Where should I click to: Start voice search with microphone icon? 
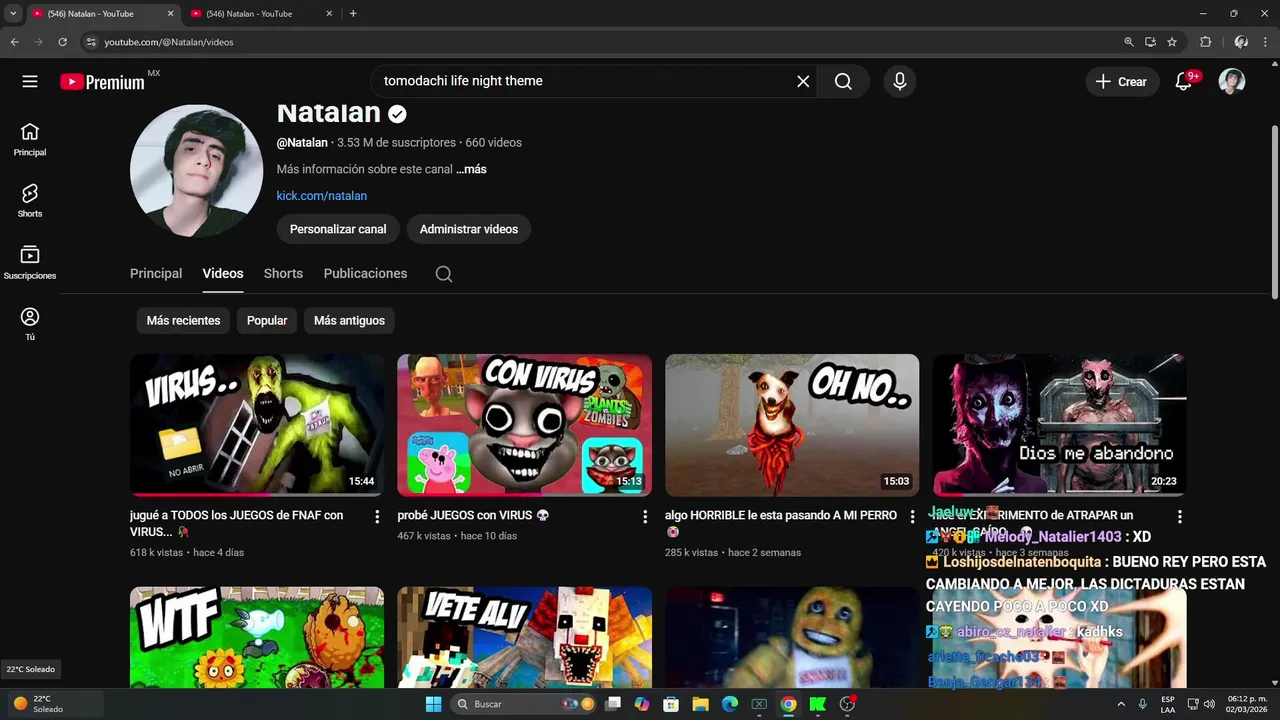[900, 81]
